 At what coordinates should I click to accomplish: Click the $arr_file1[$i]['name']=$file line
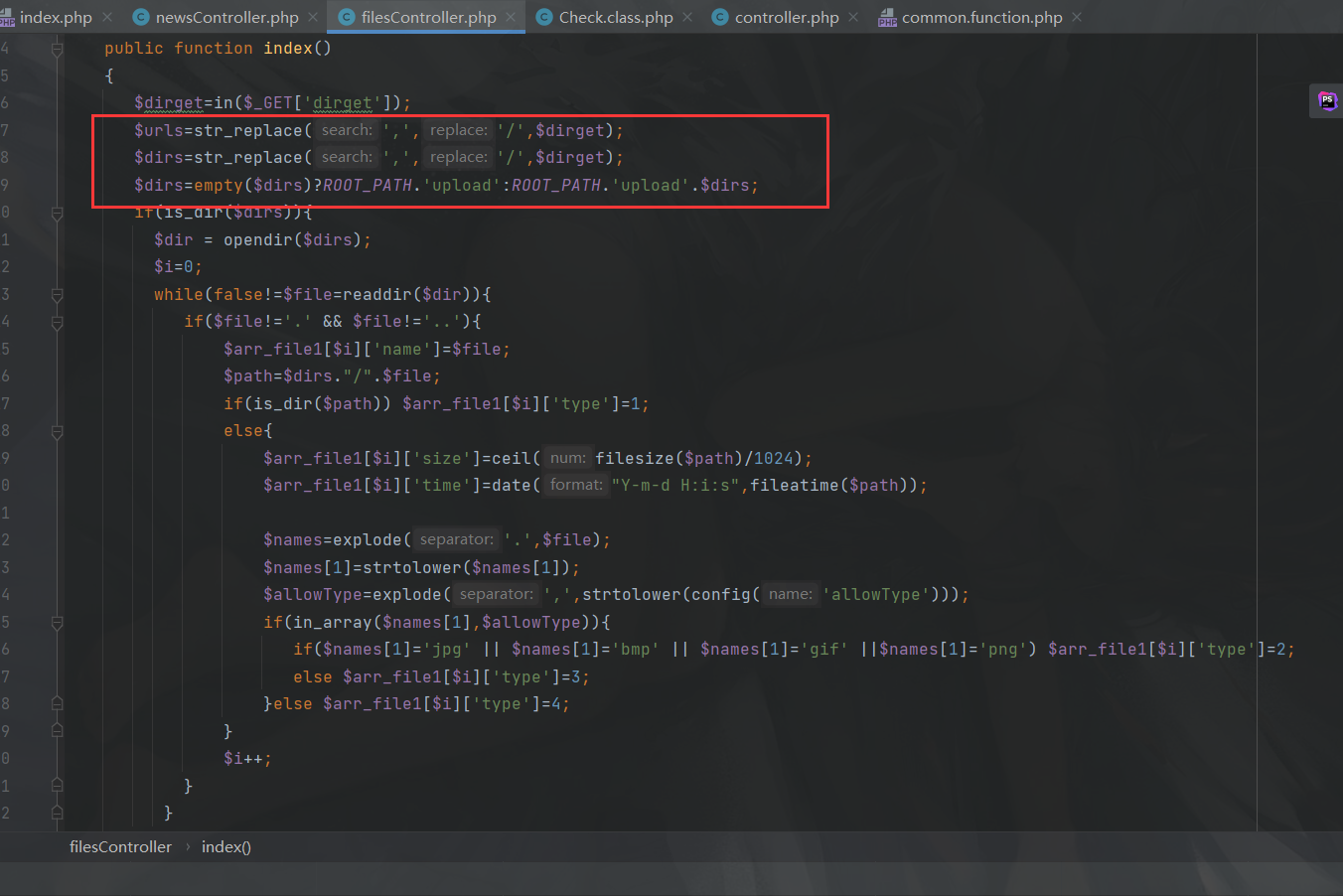coord(367,349)
